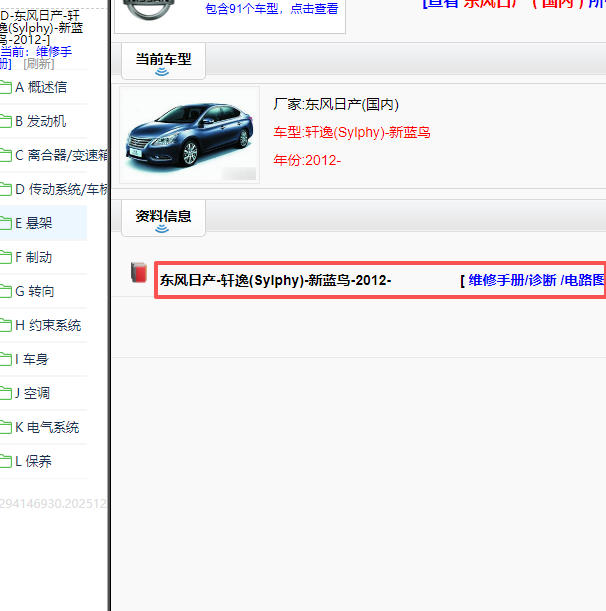Click the 年份:2012- text
The height and width of the screenshot is (611, 606).
pyautogui.click(x=307, y=160)
